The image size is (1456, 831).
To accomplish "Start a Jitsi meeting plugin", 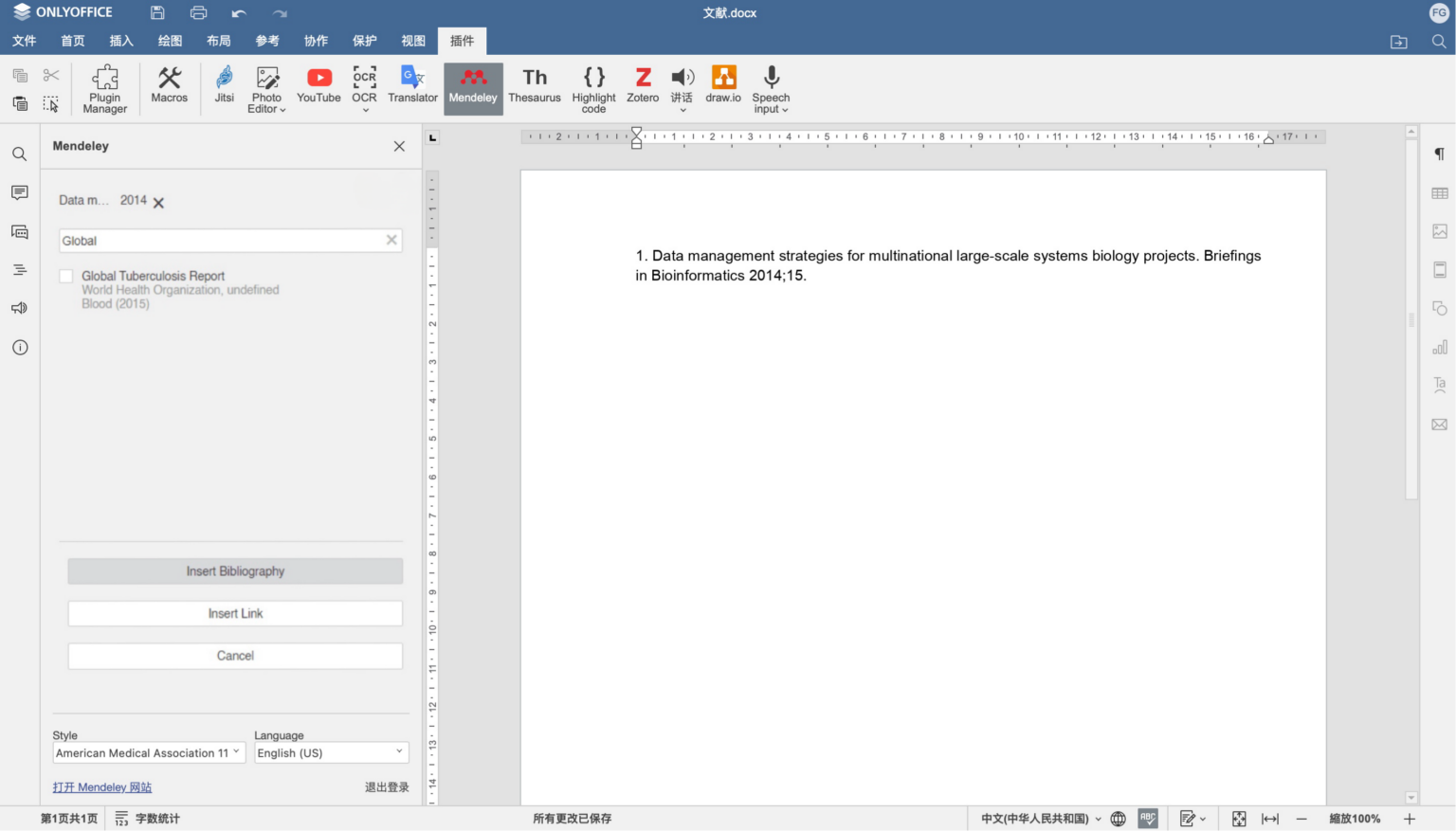I will point(224,86).
